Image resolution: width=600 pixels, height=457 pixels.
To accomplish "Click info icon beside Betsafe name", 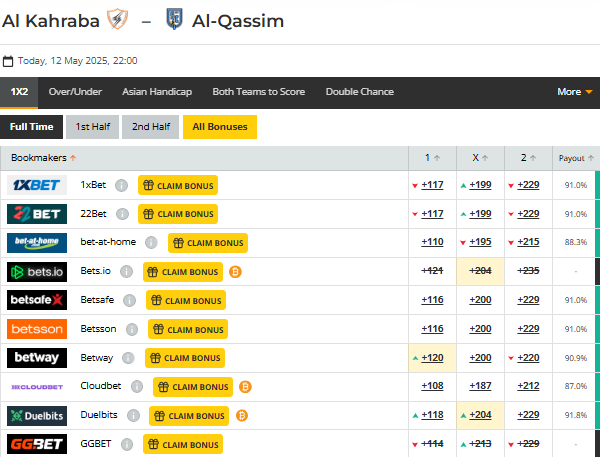I will (x=130, y=300).
